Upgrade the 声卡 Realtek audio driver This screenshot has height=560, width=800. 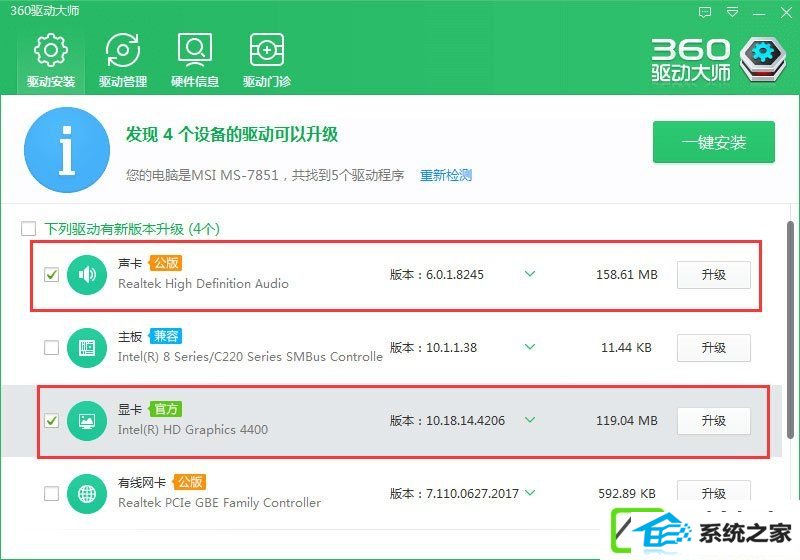(x=714, y=275)
